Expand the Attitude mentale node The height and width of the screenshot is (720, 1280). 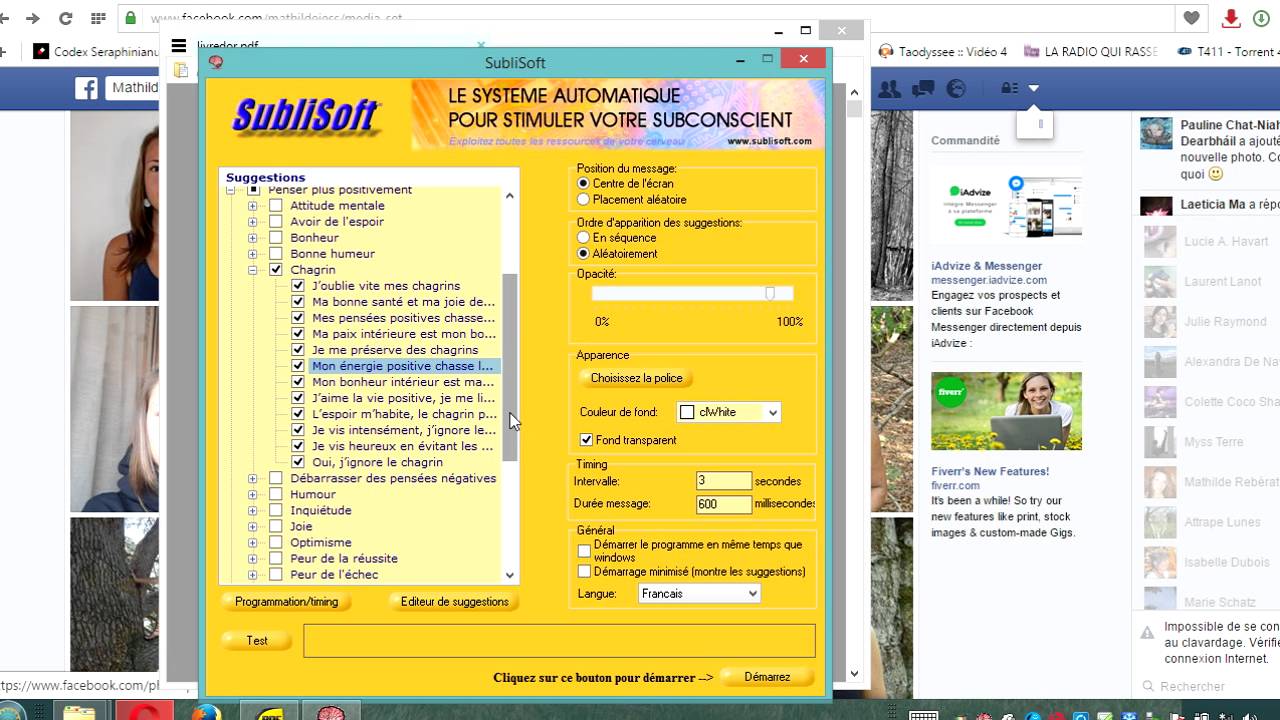tap(252, 206)
